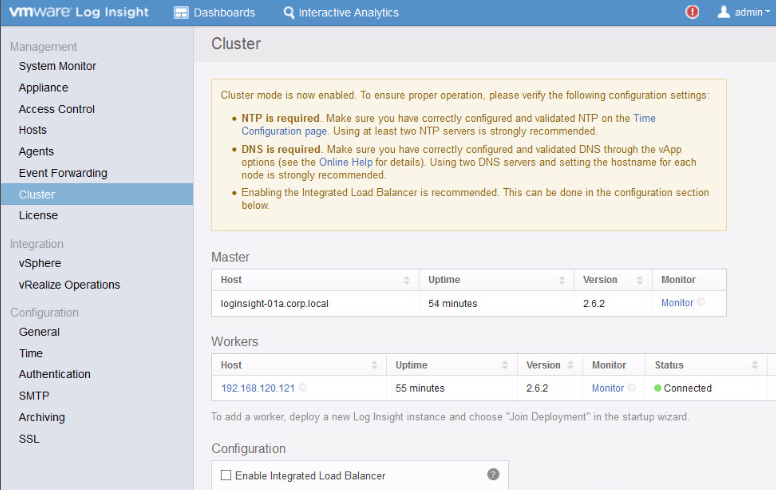Click the small icon next to worker IP
The height and width of the screenshot is (490, 776).
click(x=303, y=388)
